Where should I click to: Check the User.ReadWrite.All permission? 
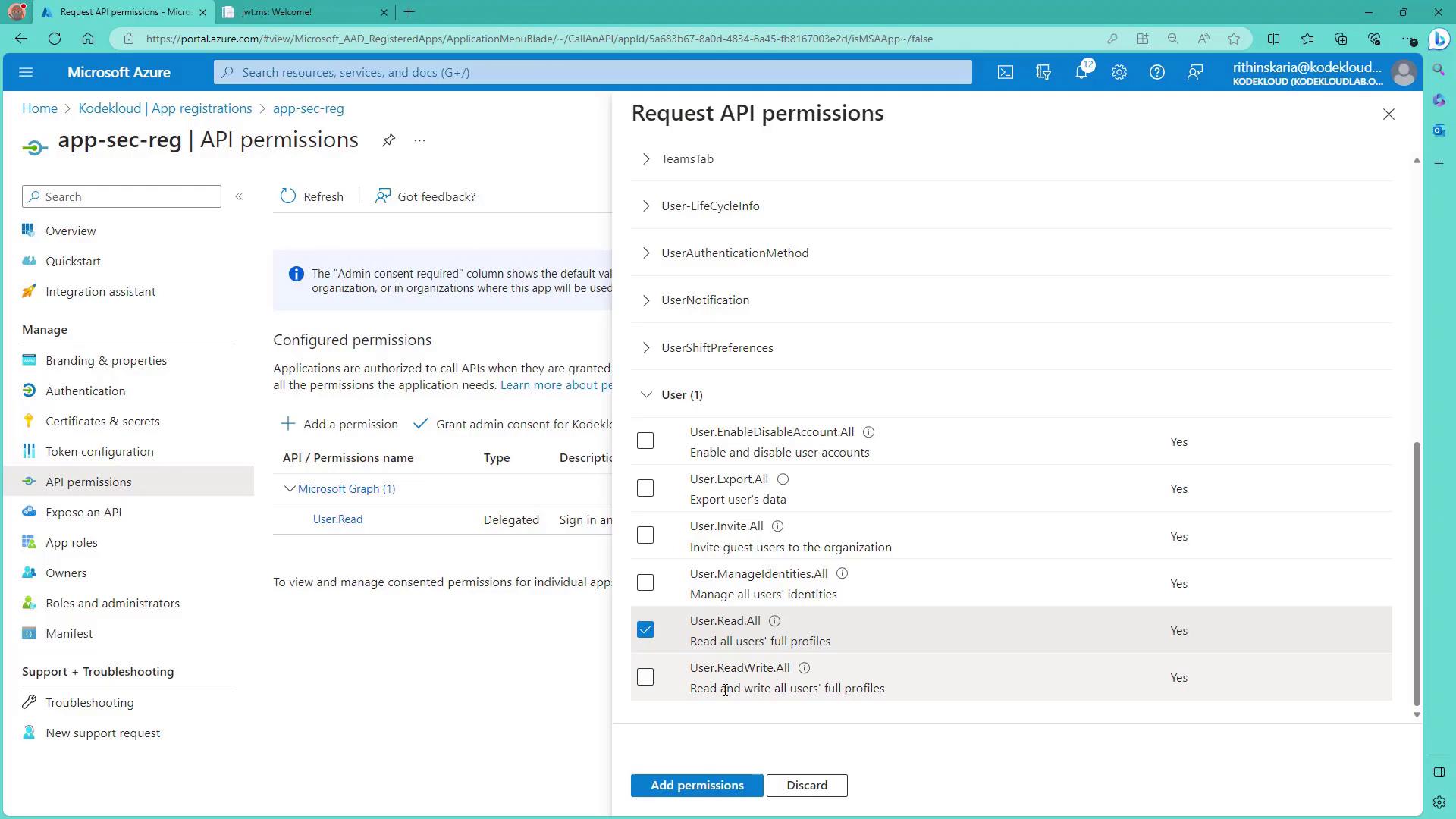[645, 677]
